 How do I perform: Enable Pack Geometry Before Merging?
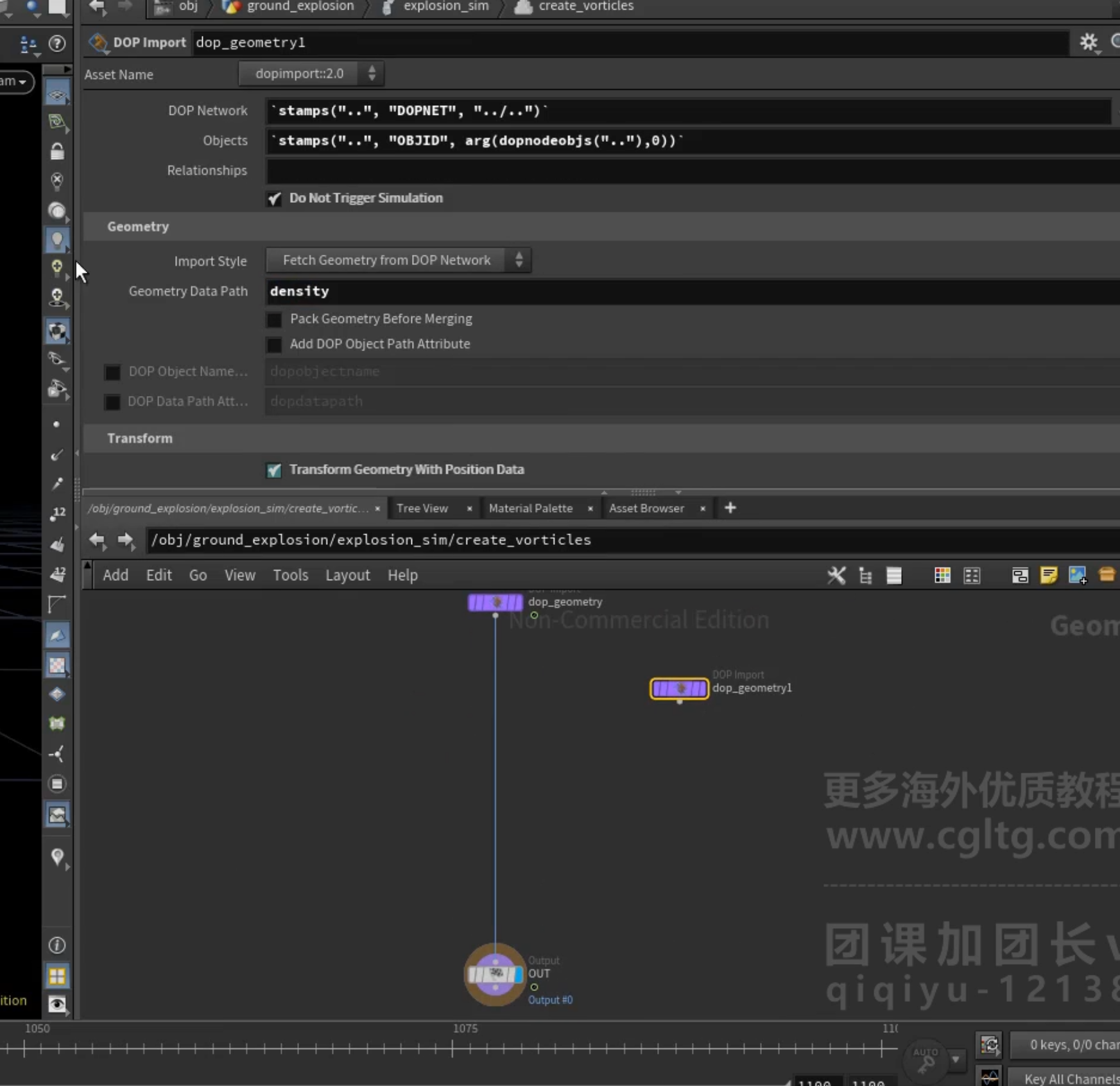pos(274,319)
